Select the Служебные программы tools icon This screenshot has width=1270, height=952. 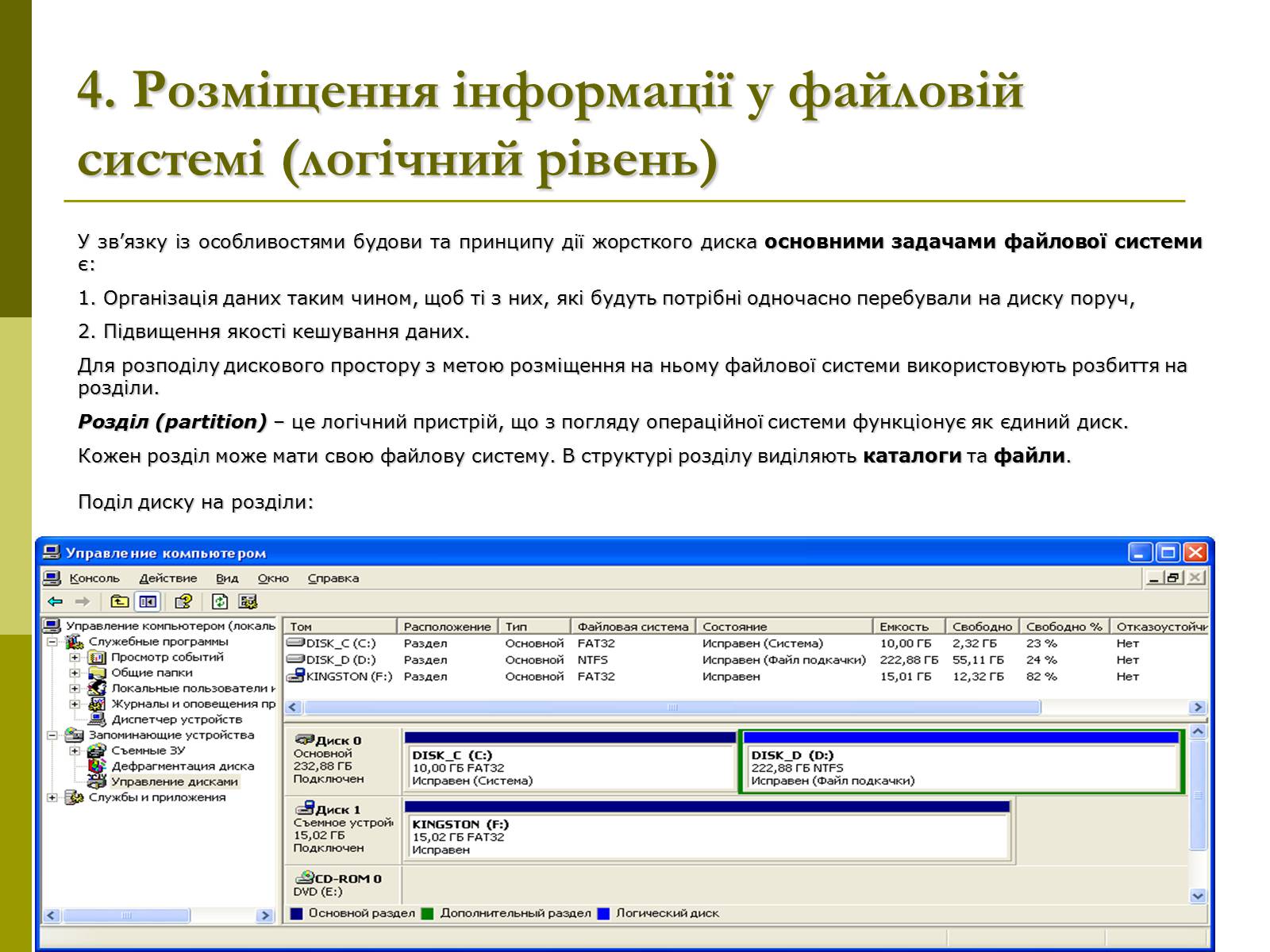tap(75, 642)
